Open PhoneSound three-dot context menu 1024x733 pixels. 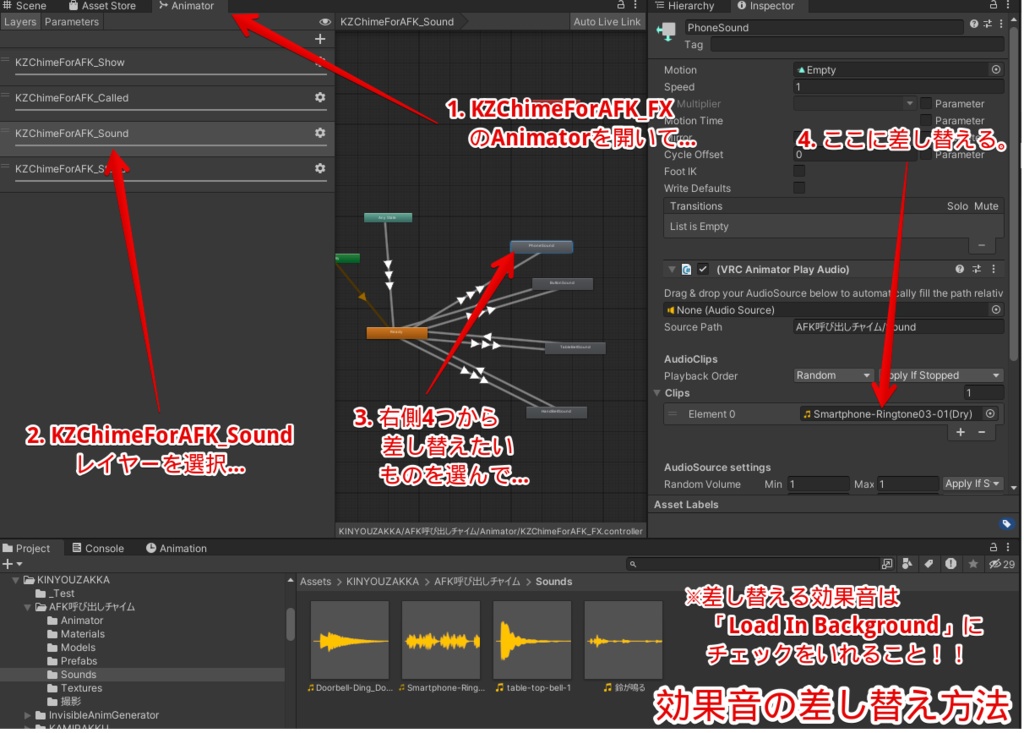(x=1001, y=24)
